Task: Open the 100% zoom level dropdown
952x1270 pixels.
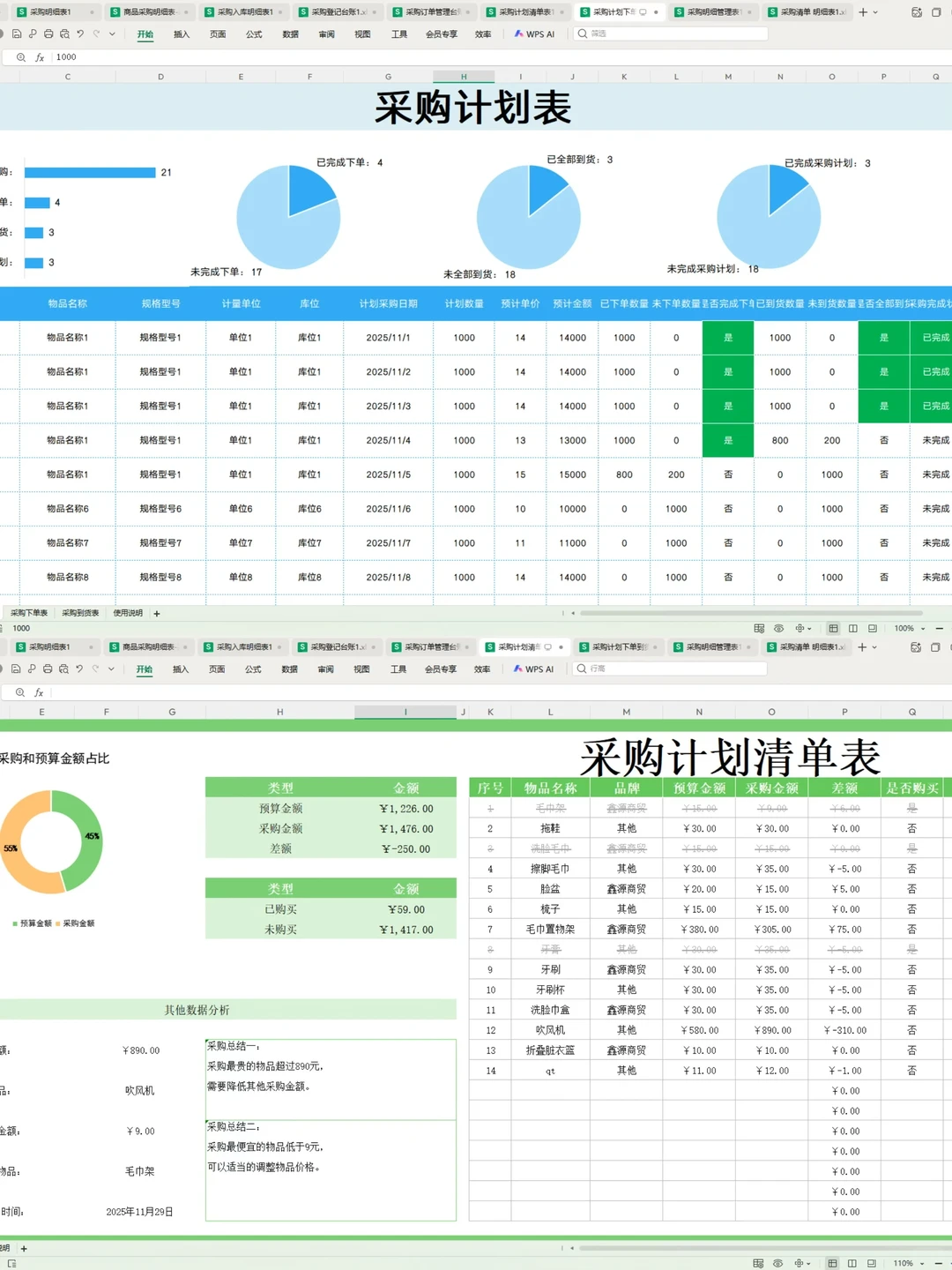Action: 908,628
